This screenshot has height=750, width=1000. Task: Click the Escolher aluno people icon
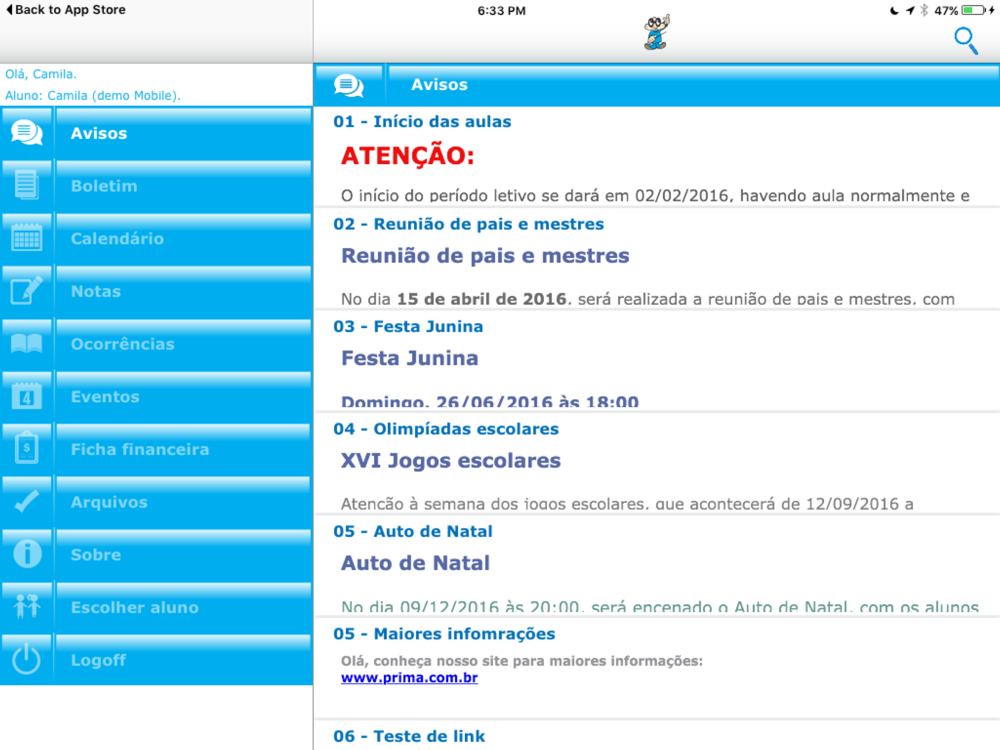coord(27,607)
